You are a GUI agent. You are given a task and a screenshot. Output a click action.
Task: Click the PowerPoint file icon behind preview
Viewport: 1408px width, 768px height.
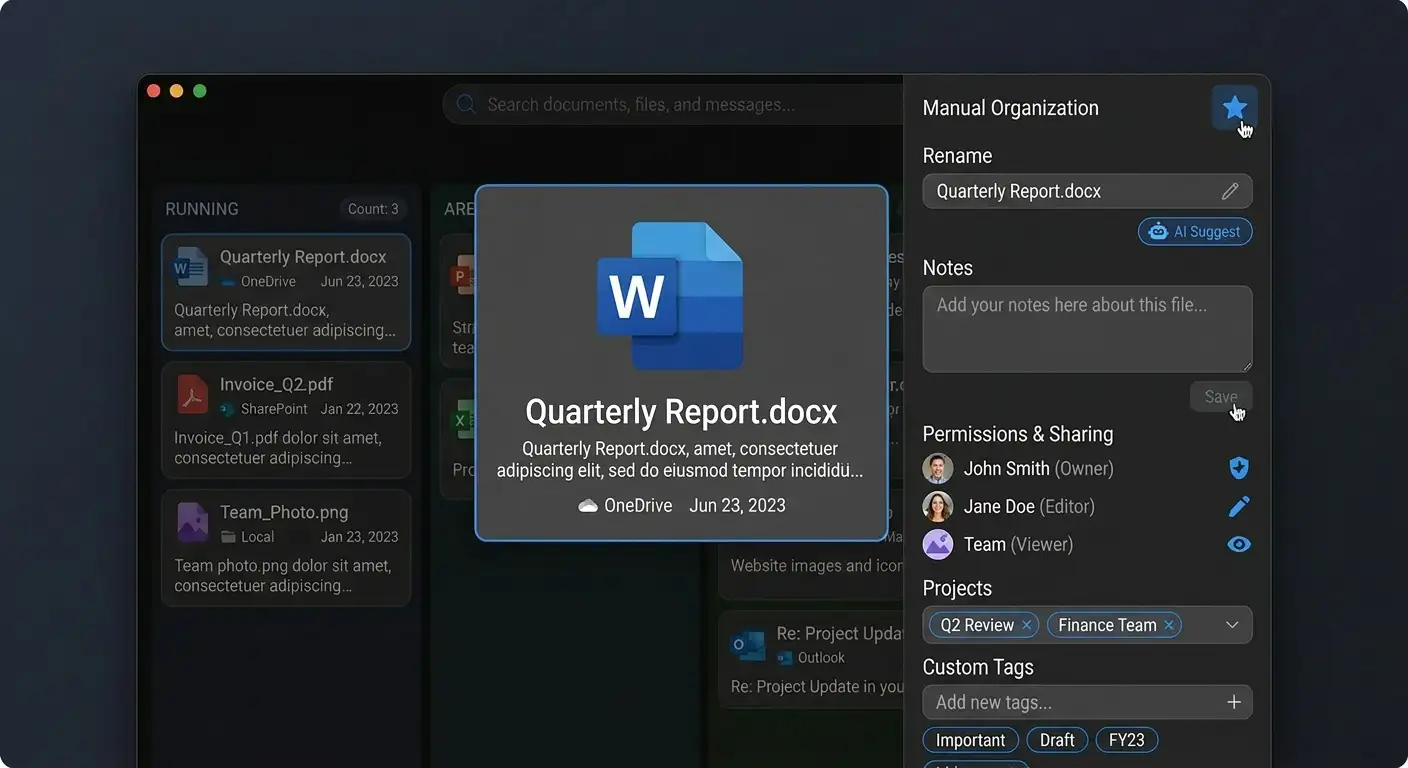[462, 273]
